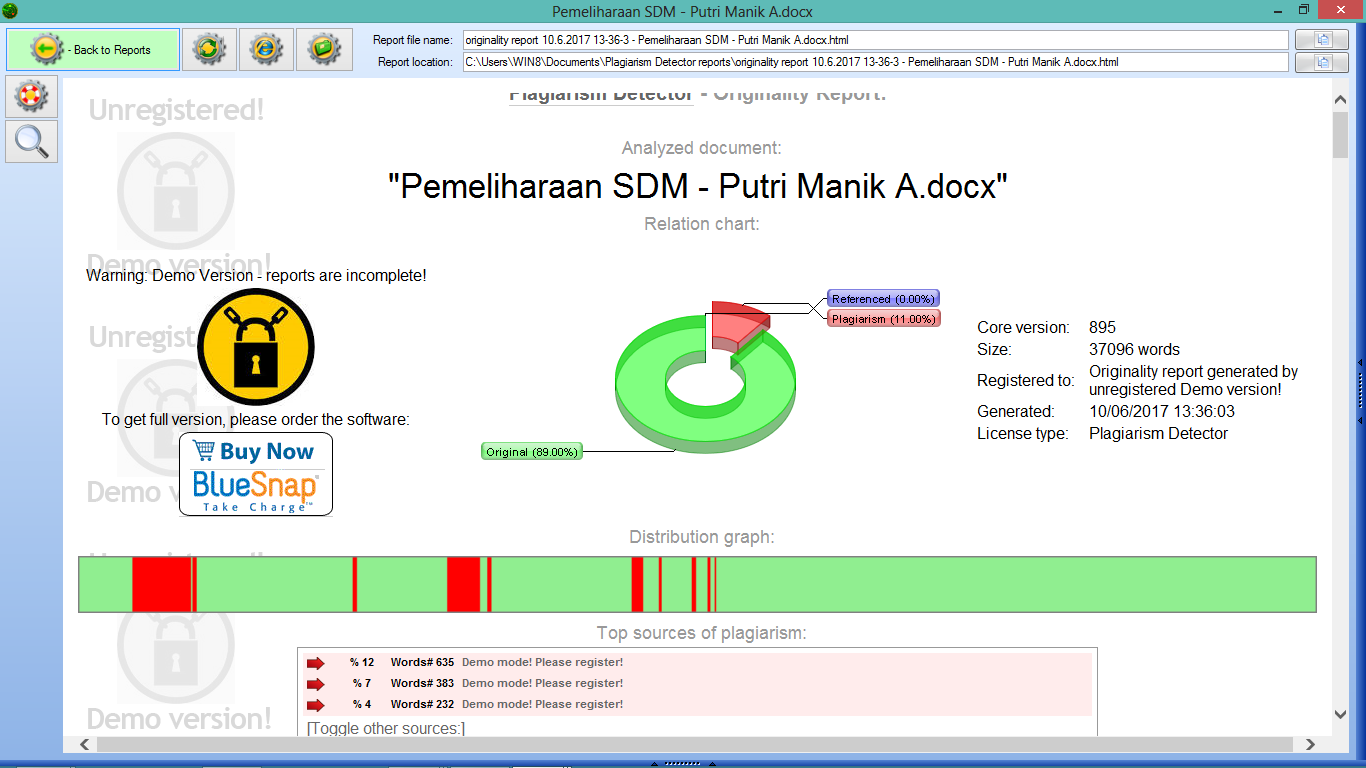Open the 7% source with 383 words

[695, 683]
